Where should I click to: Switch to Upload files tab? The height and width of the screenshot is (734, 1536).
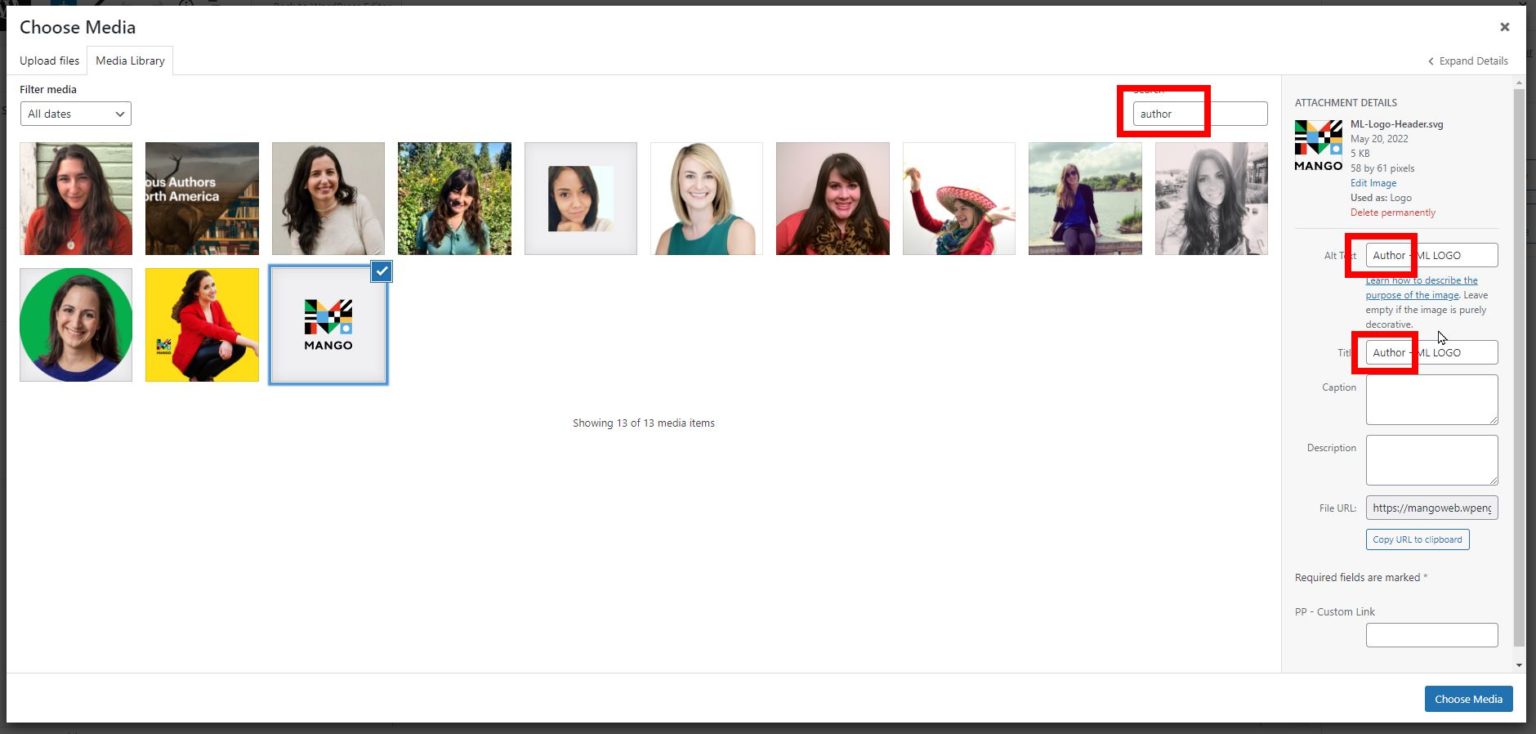point(49,61)
